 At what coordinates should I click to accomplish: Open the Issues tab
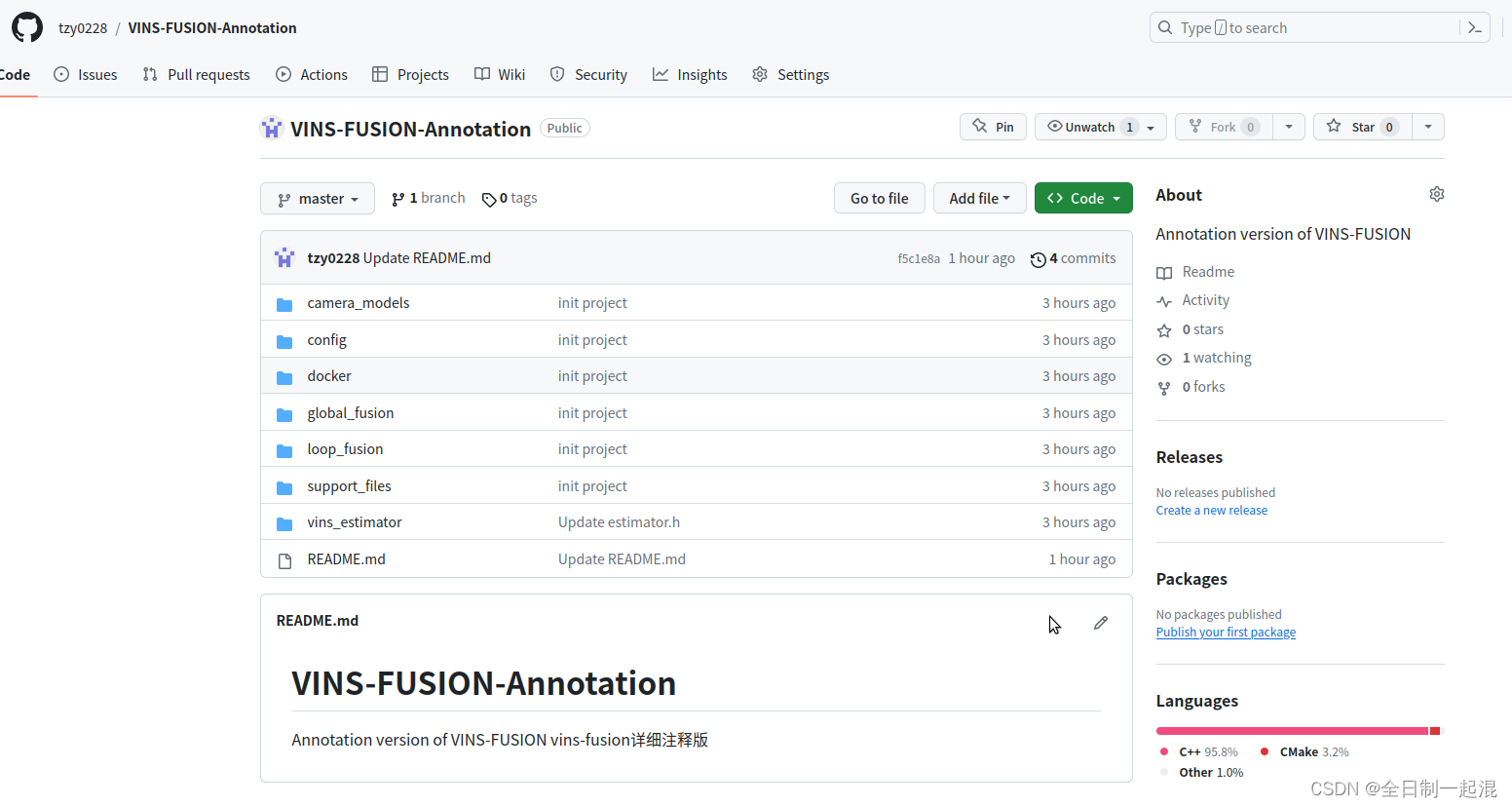pos(86,75)
